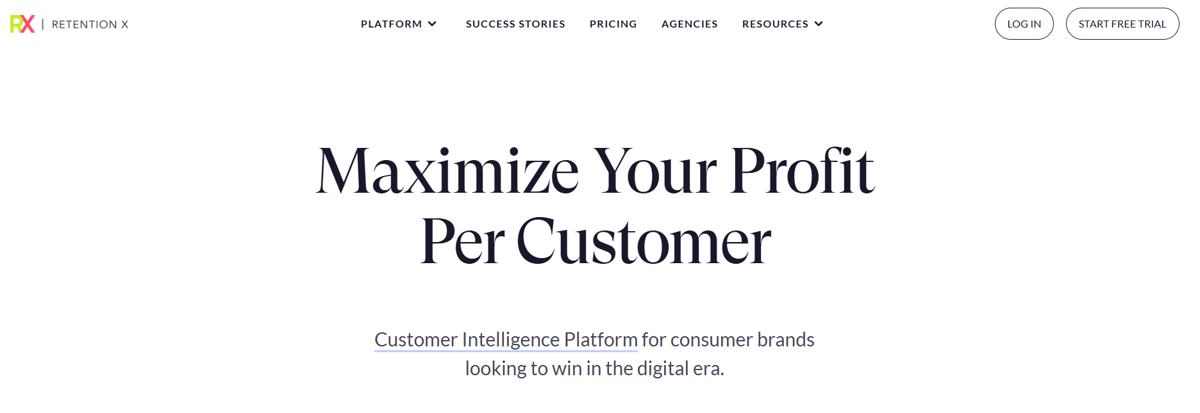This screenshot has height=413, width=1200.
Task: Click the "looking to win" subtitle line
Action: coord(594,369)
